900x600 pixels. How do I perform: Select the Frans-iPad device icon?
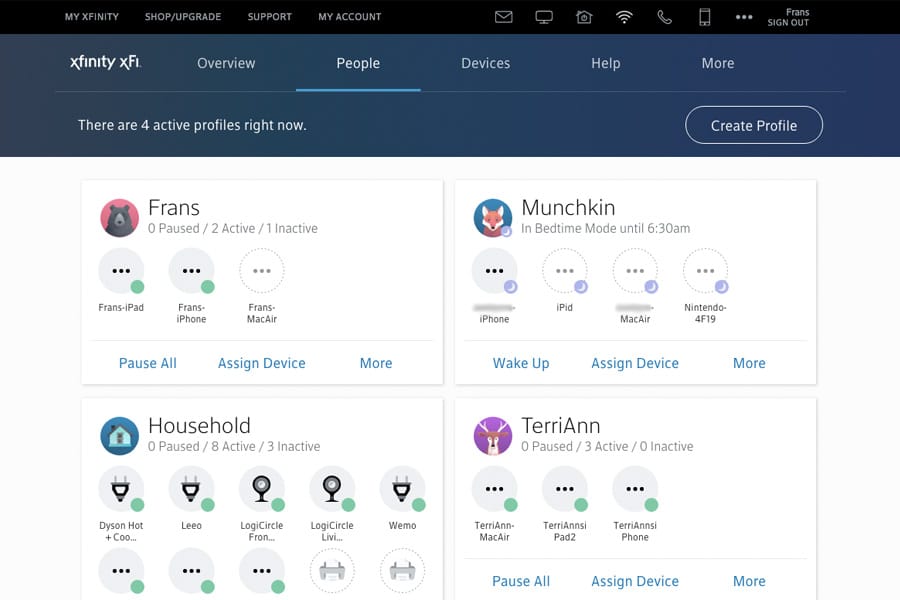(121, 270)
